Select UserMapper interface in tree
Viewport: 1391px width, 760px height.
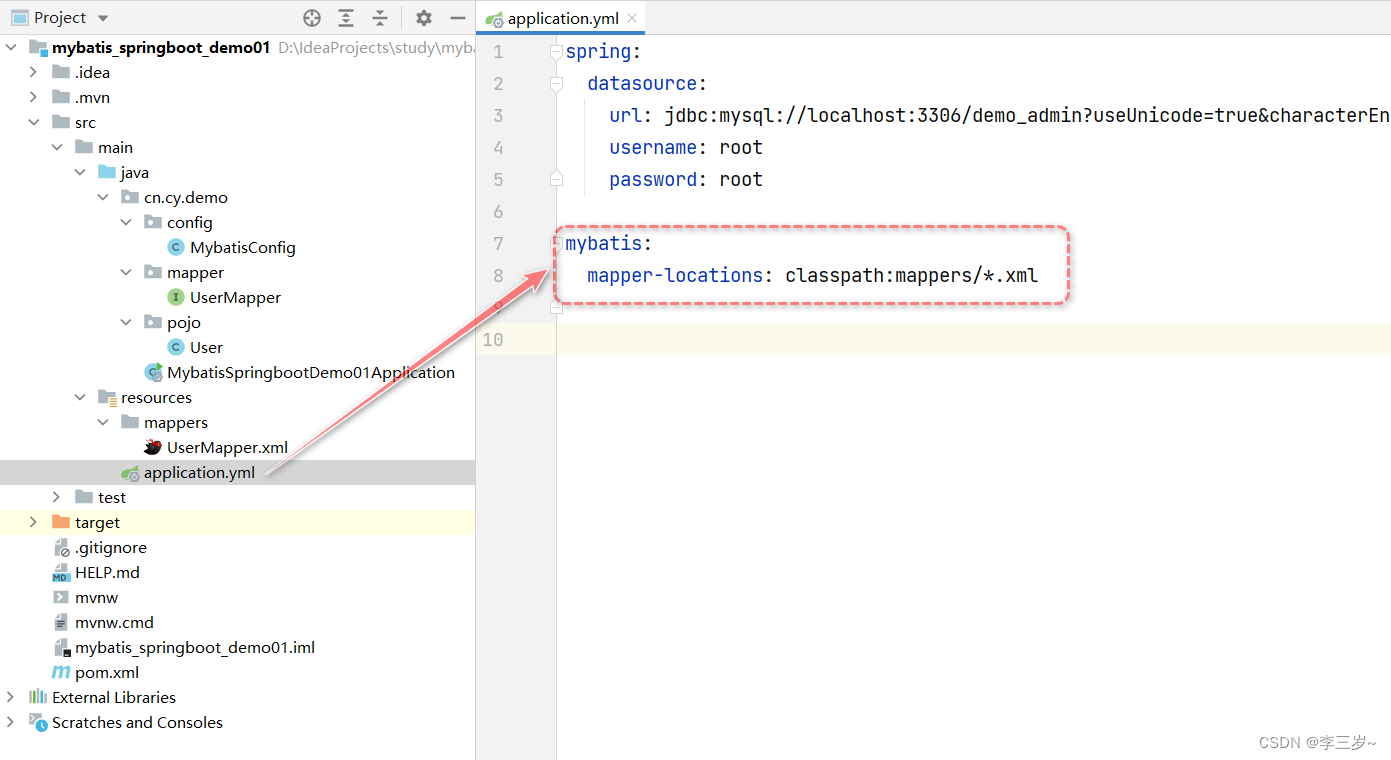click(x=236, y=297)
